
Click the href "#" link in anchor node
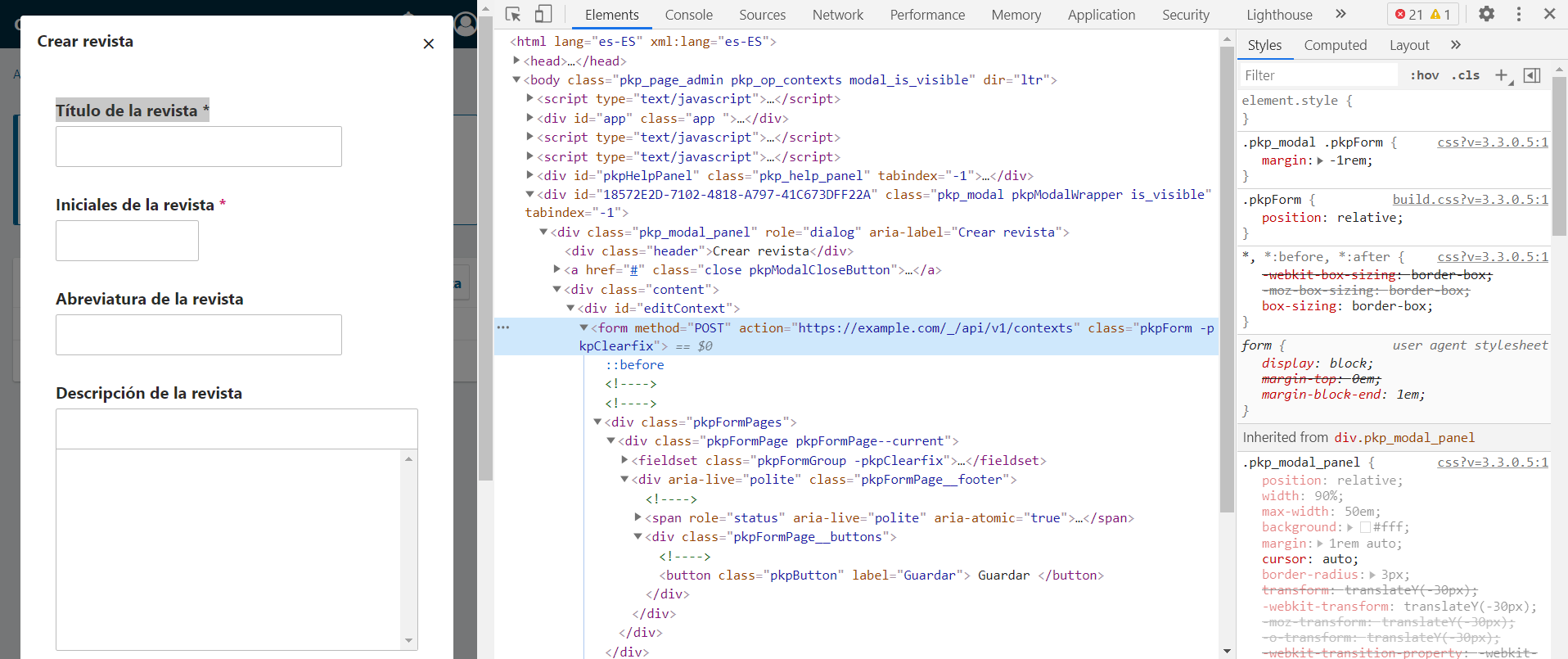point(633,270)
